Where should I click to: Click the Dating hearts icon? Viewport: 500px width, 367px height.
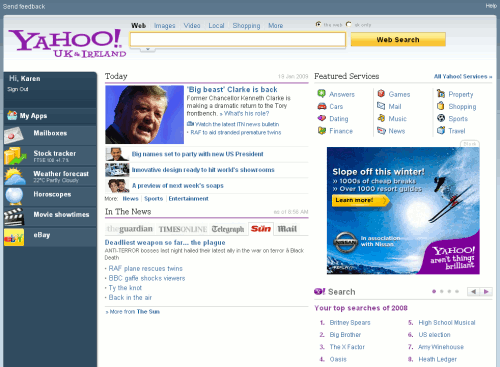click(x=322, y=118)
